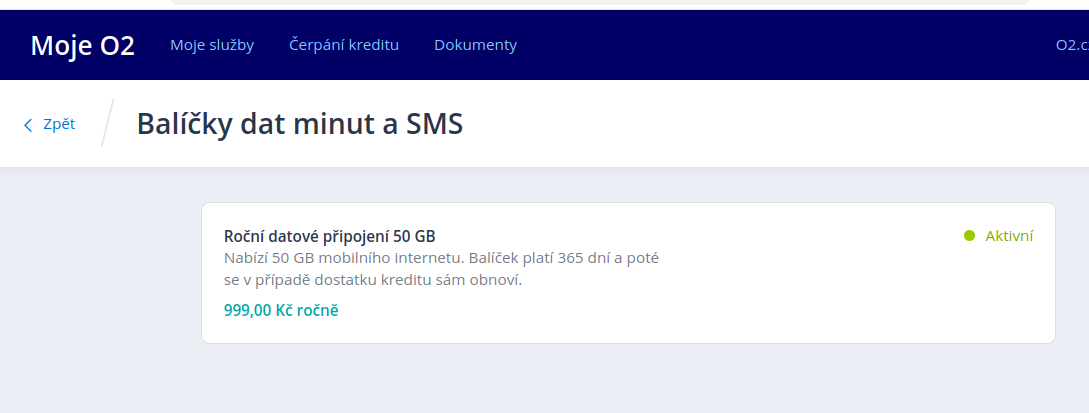The image size is (1089, 413).
Task: Open the Roční datové připojení 50 GB title
Action: [x=329, y=236]
